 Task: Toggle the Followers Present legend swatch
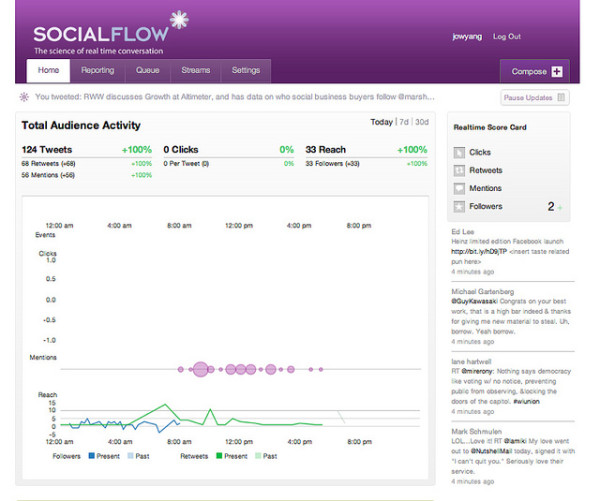coord(92,455)
